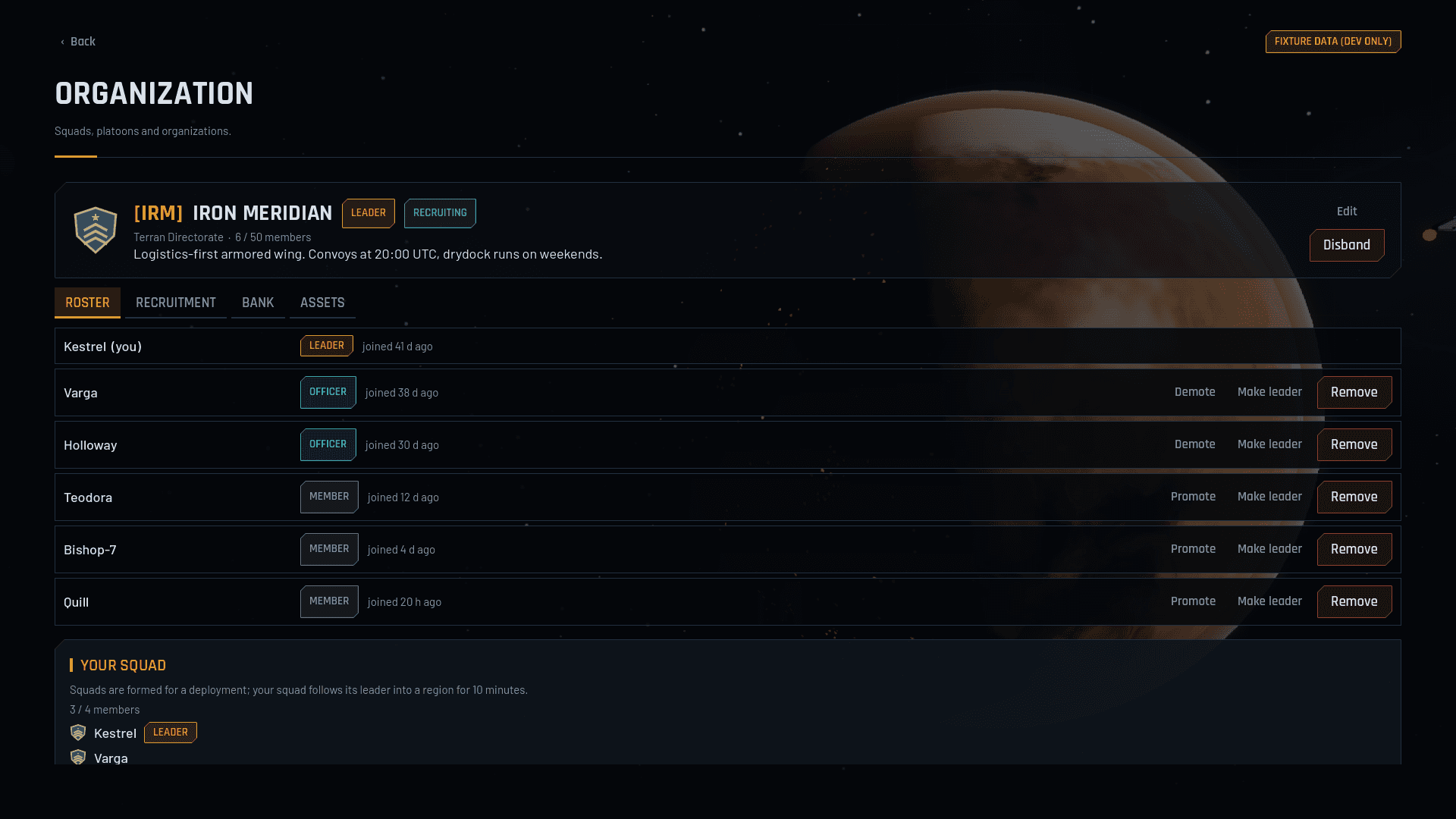Image resolution: width=1456 pixels, height=819 pixels.
Task: Open the Recruitment tab
Action: 176,303
